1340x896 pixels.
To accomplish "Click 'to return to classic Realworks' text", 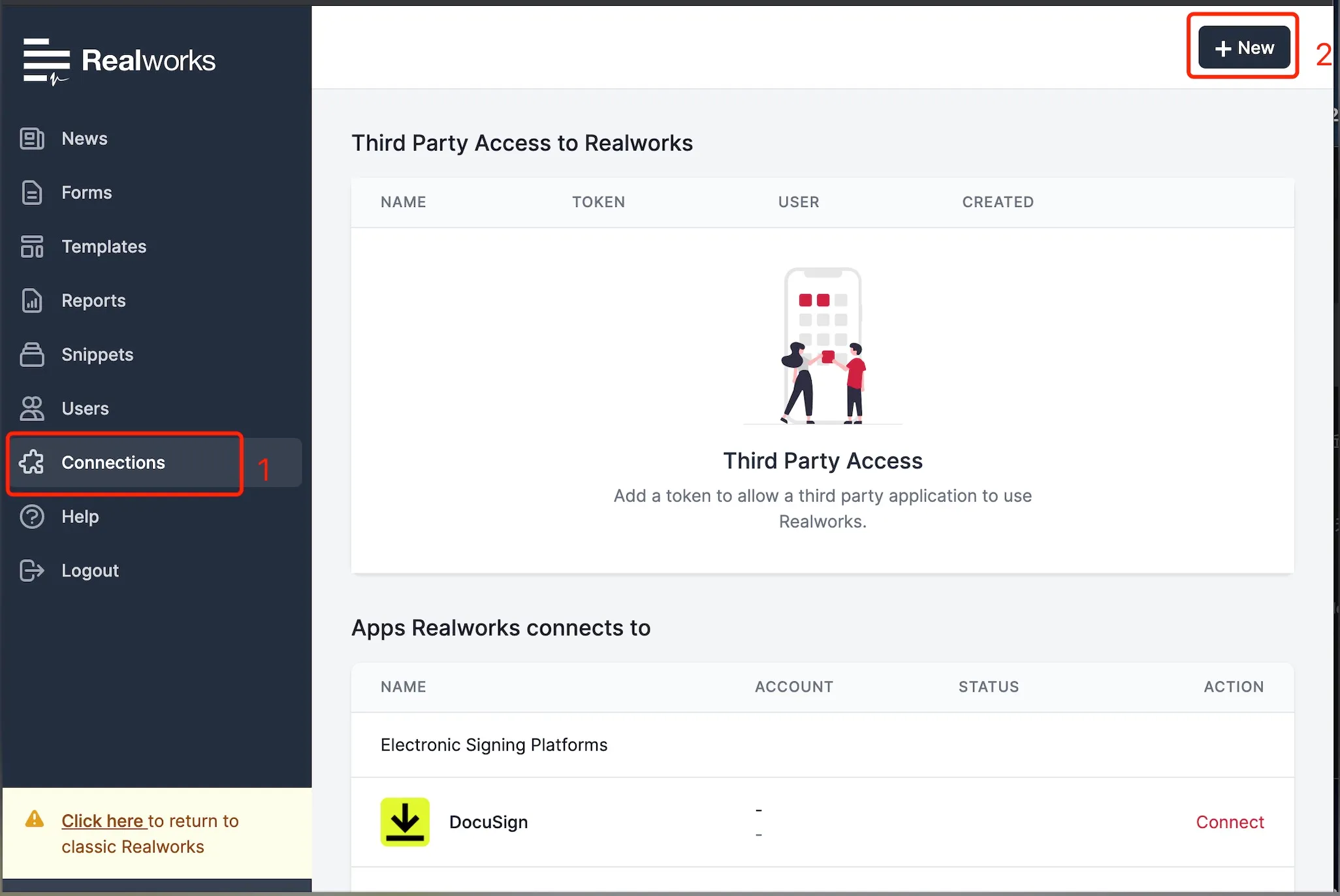I will click(150, 834).
